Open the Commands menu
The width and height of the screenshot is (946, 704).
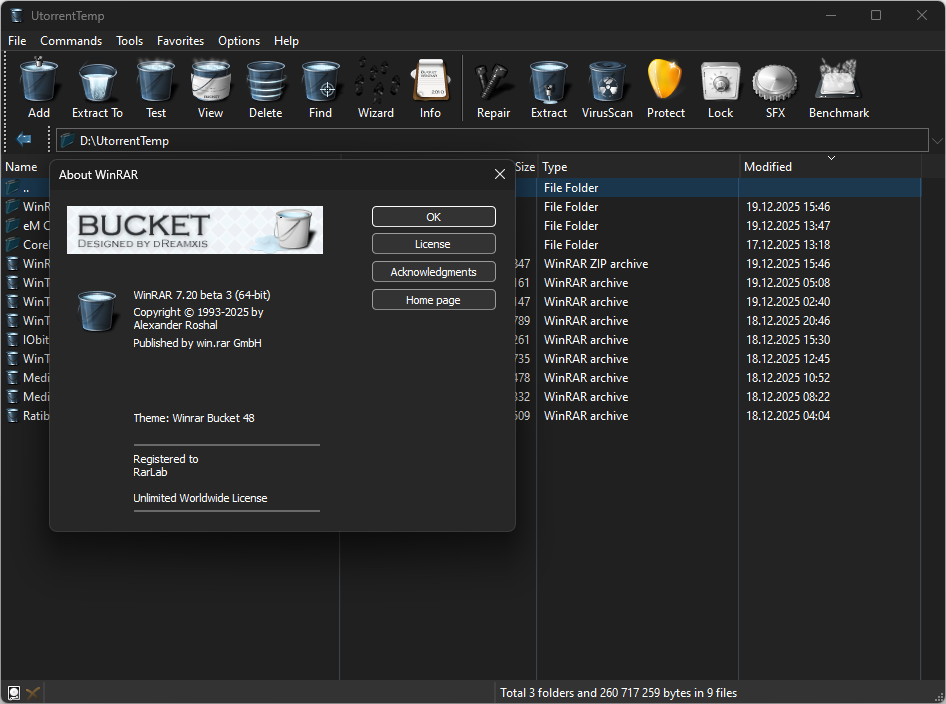pyautogui.click(x=71, y=41)
